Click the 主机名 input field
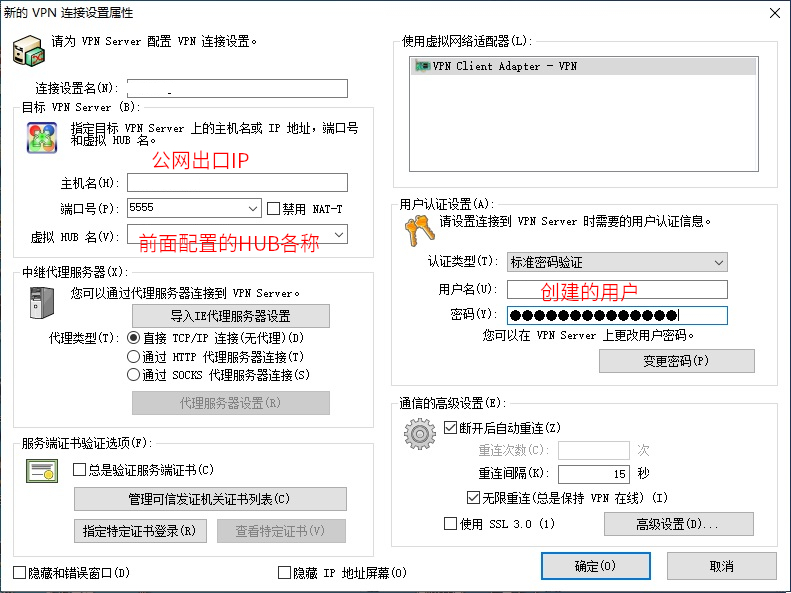The width and height of the screenshot is (791, 593). pos(237,183)
